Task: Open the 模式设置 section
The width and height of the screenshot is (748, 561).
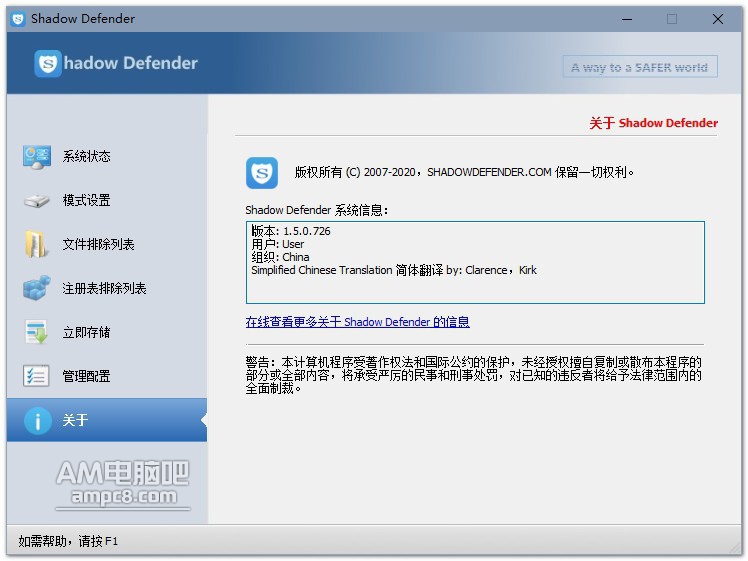Action: click(x=107, y=200)
